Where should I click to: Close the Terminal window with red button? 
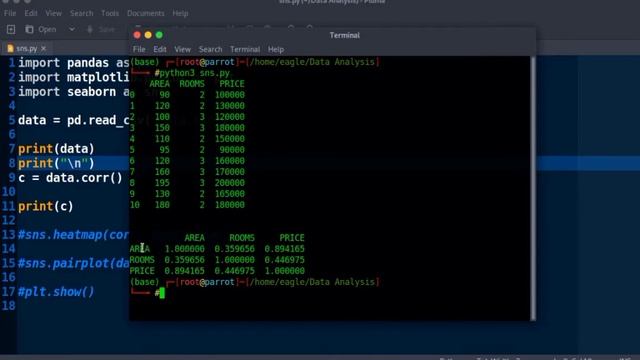coord(137,35)
